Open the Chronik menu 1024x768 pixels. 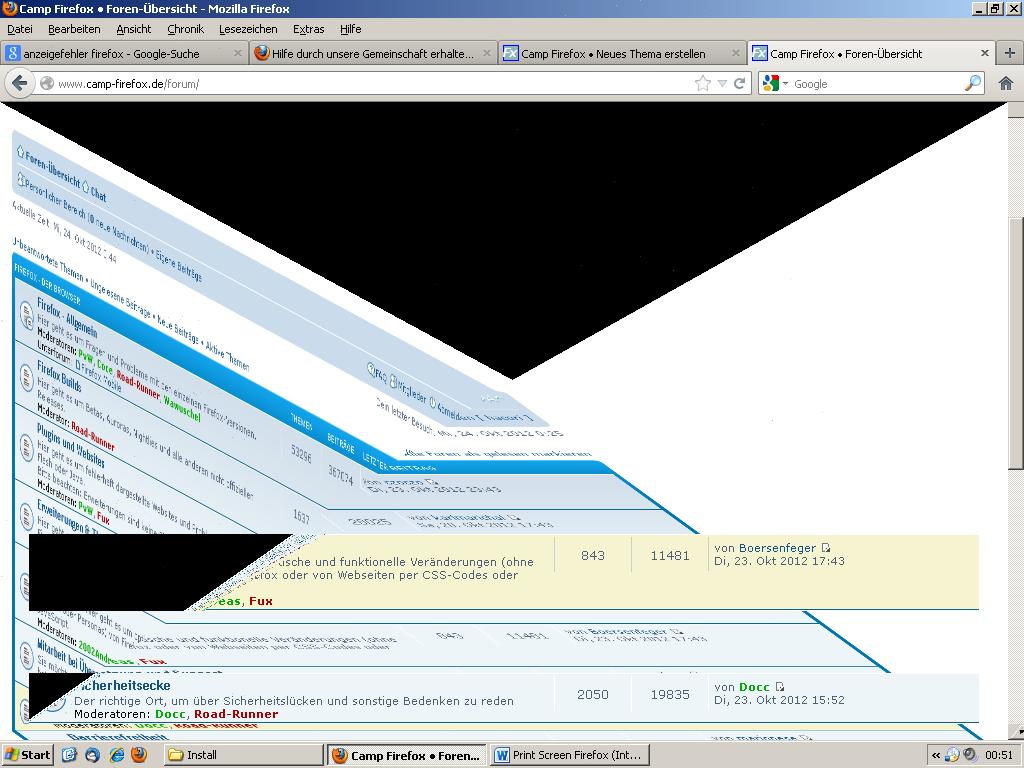coord(185,29)
